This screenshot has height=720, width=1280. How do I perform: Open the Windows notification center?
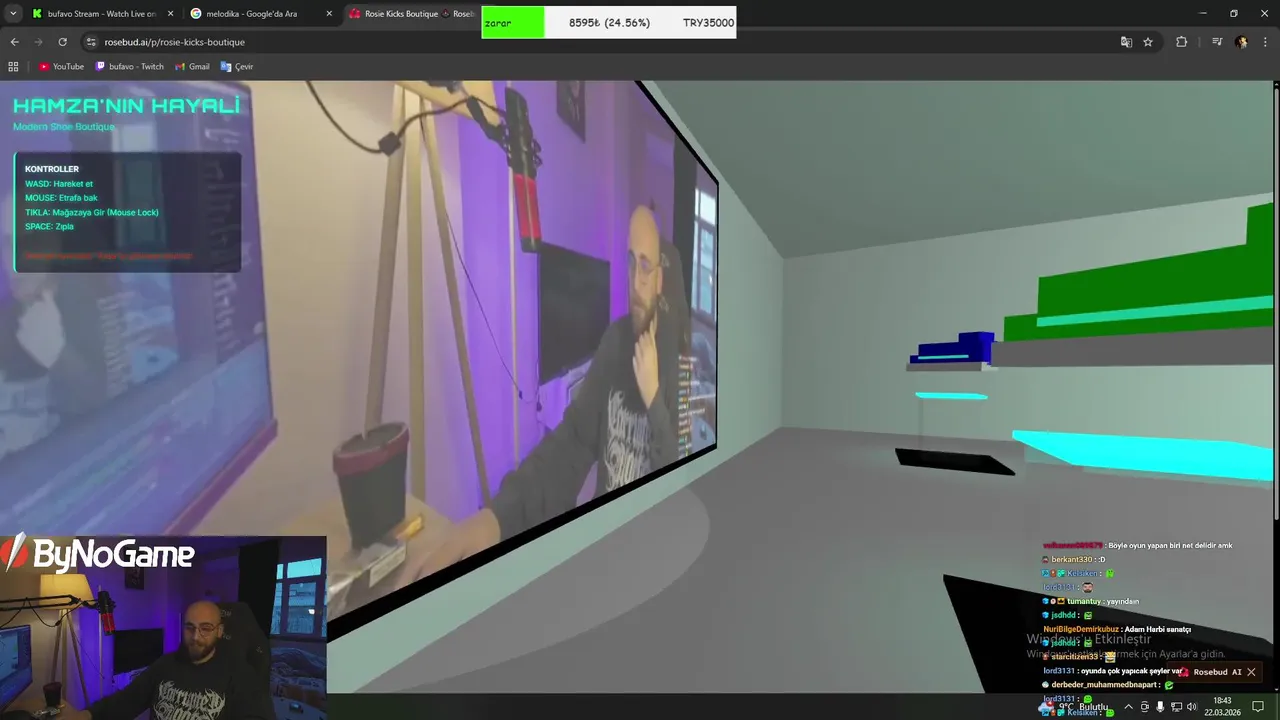1259,707
